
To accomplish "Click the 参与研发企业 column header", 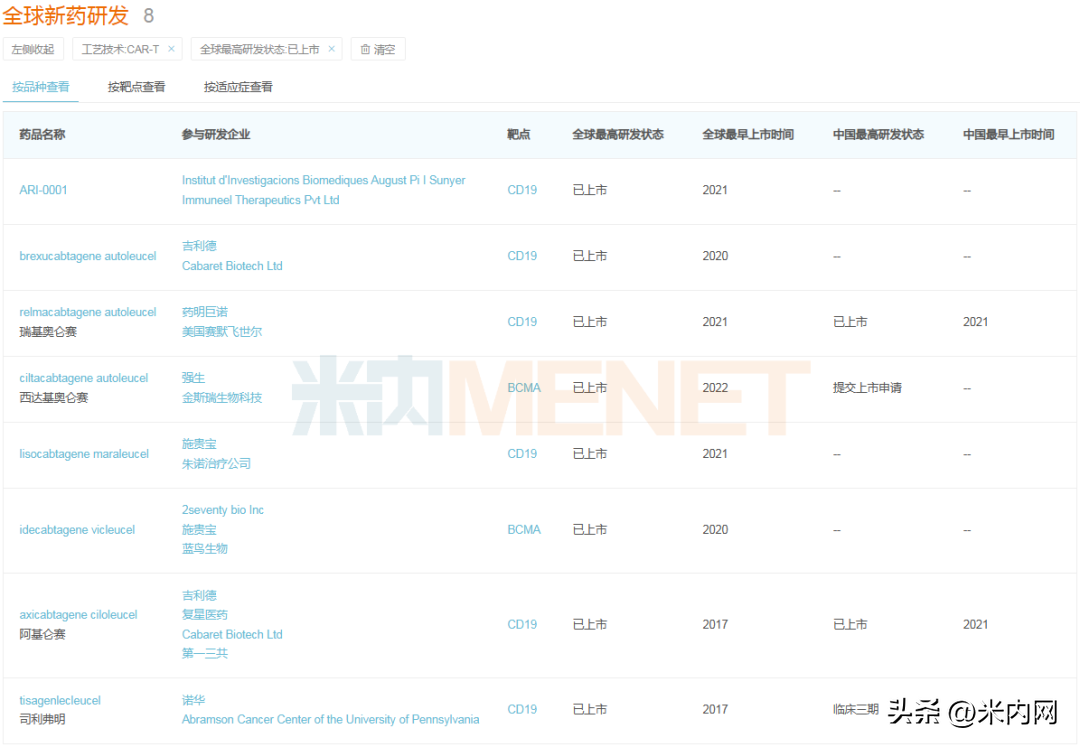I will point(216,134).
